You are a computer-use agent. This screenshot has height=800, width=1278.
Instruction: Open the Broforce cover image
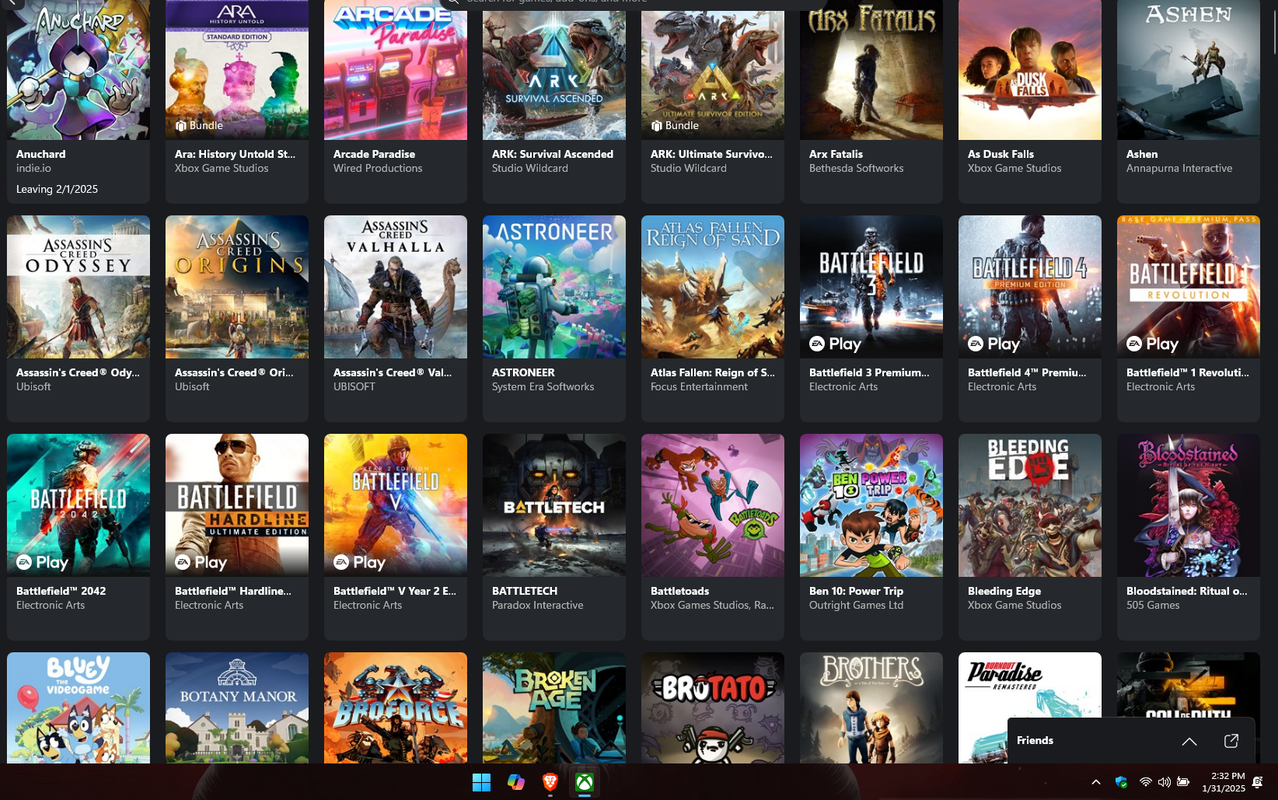[x=395, y=708]
